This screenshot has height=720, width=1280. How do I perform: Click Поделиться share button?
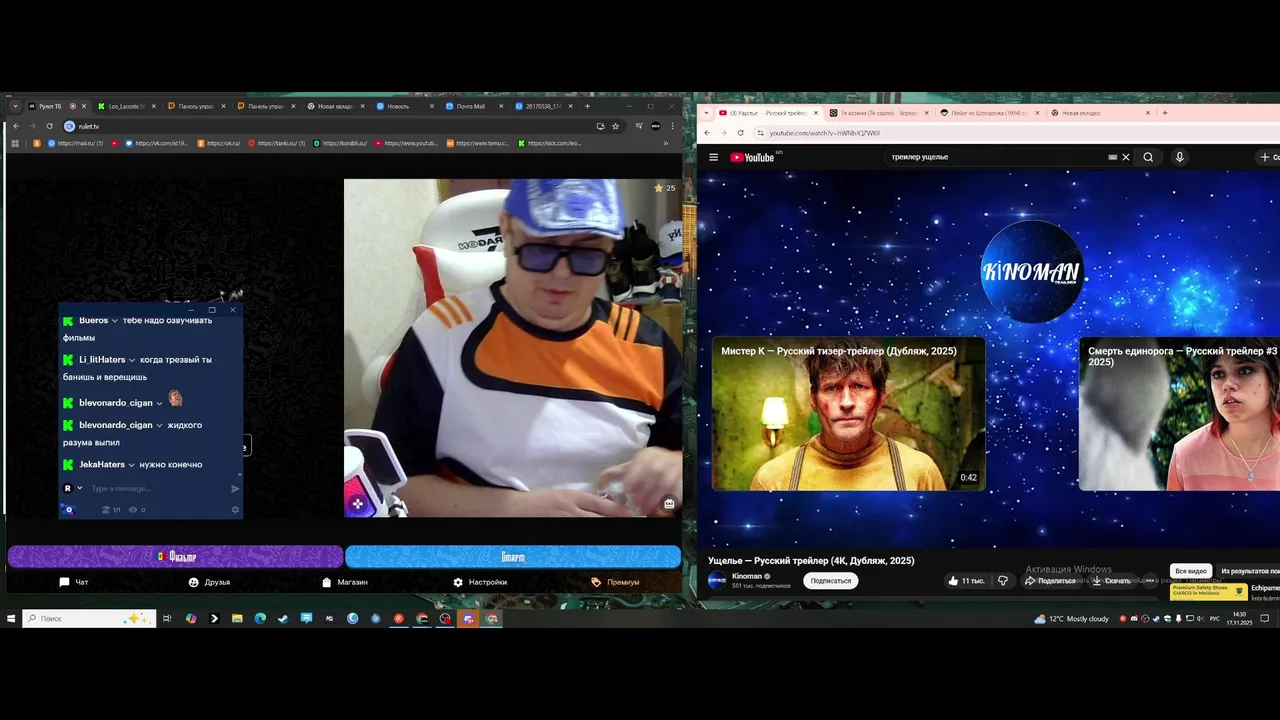point(1049,581)
